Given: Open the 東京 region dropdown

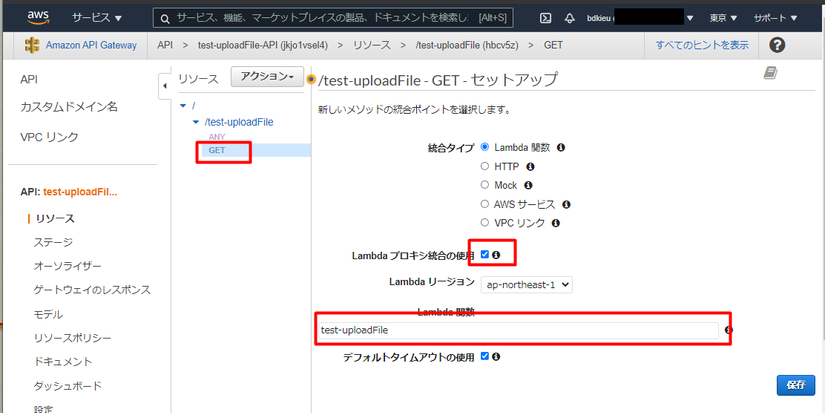Looking at the screenshot, I should pyautogui.click(x=723, y=18).
